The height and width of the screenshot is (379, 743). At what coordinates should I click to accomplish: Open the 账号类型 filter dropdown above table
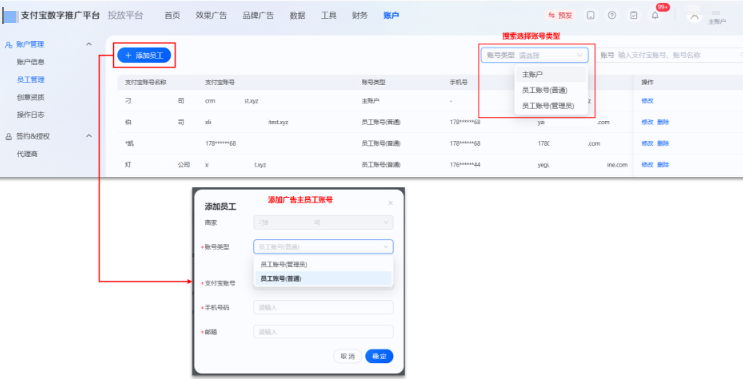pos(535,55)
